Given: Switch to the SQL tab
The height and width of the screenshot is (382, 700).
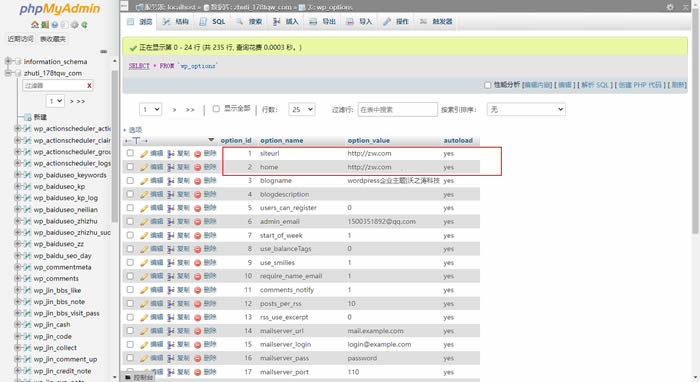Looking at the screenshot, I should [212, 21].
